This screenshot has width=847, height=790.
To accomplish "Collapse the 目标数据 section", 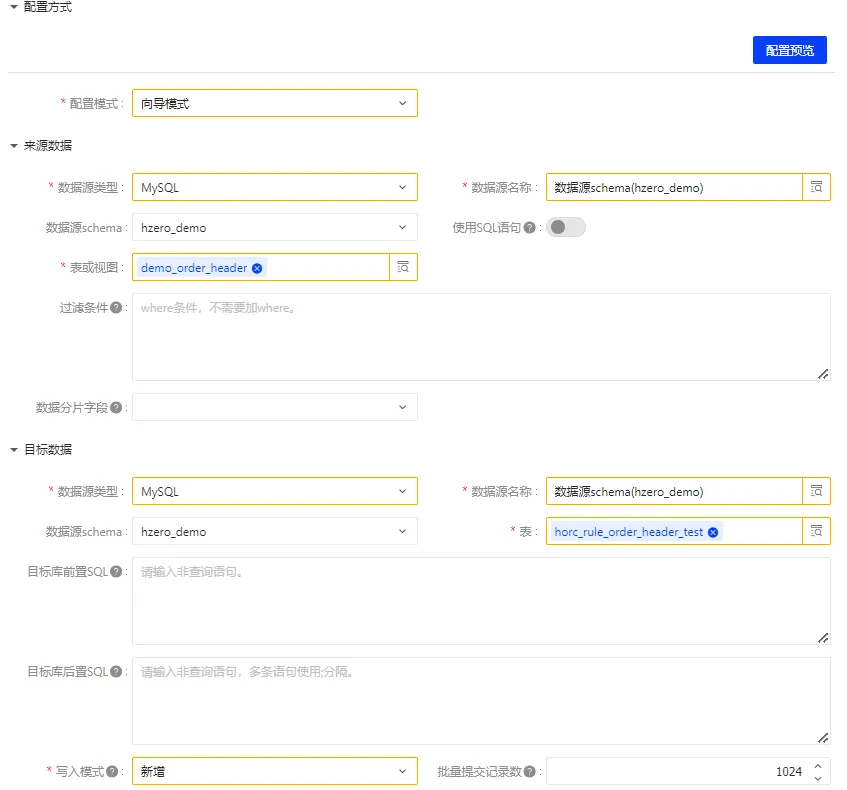I will click(14, 450).
